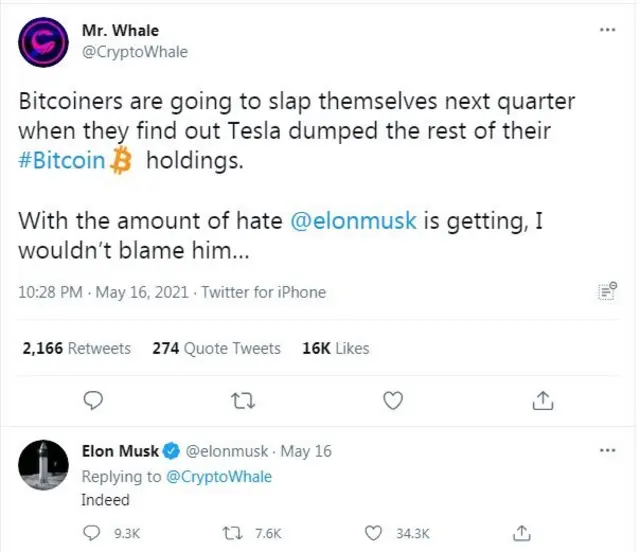Screen dimensions: 640x552
Task: Reply to Elon Musk's Indeed tweet
Action: point(94,533)
